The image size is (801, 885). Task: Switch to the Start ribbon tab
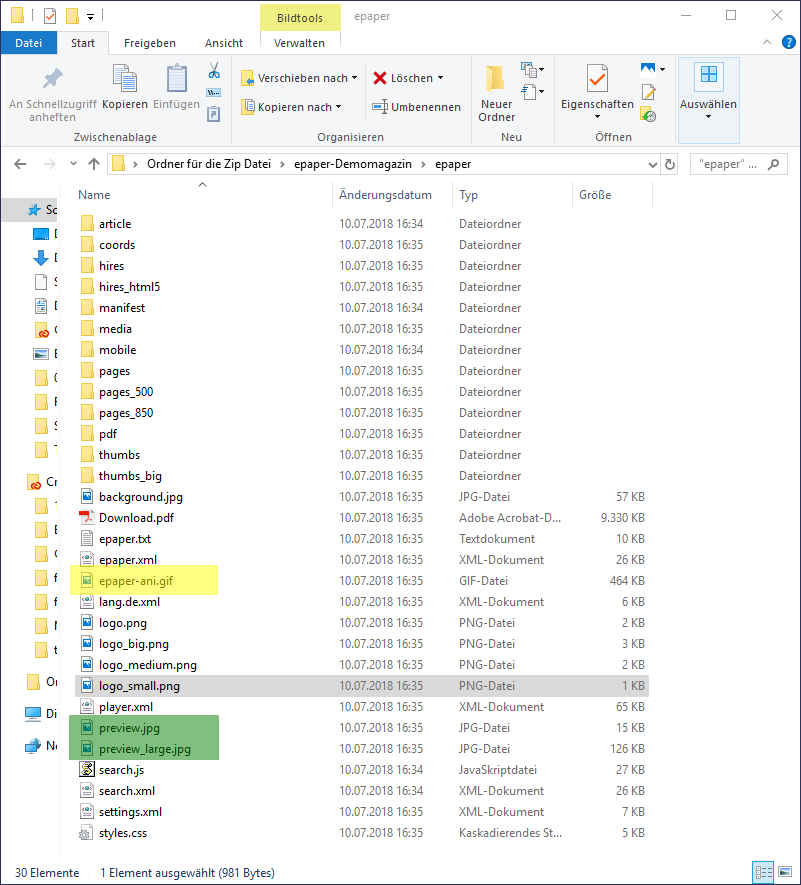click(83, 43)
